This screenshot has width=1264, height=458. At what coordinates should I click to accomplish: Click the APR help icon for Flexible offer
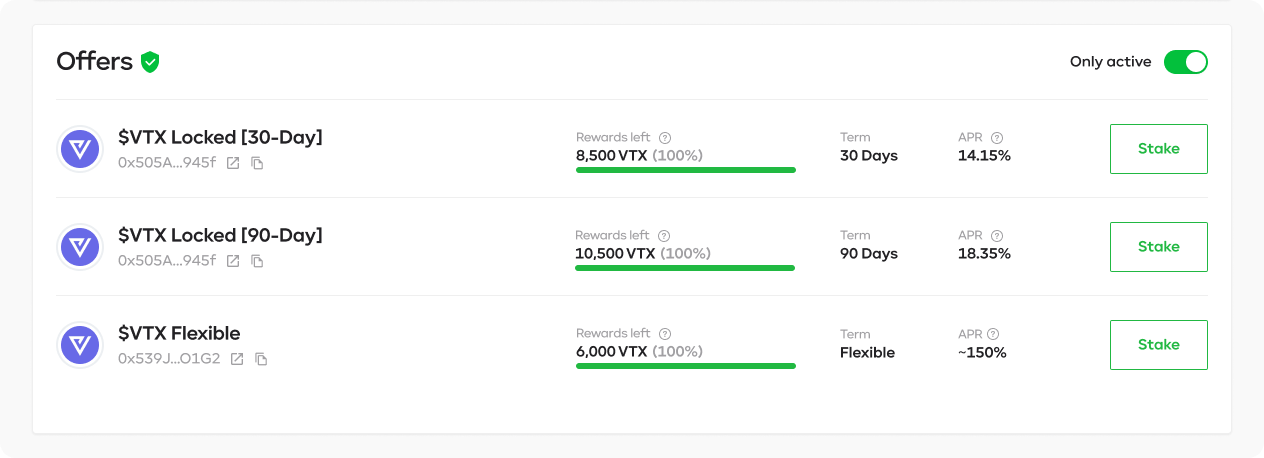tap(993, 334)
